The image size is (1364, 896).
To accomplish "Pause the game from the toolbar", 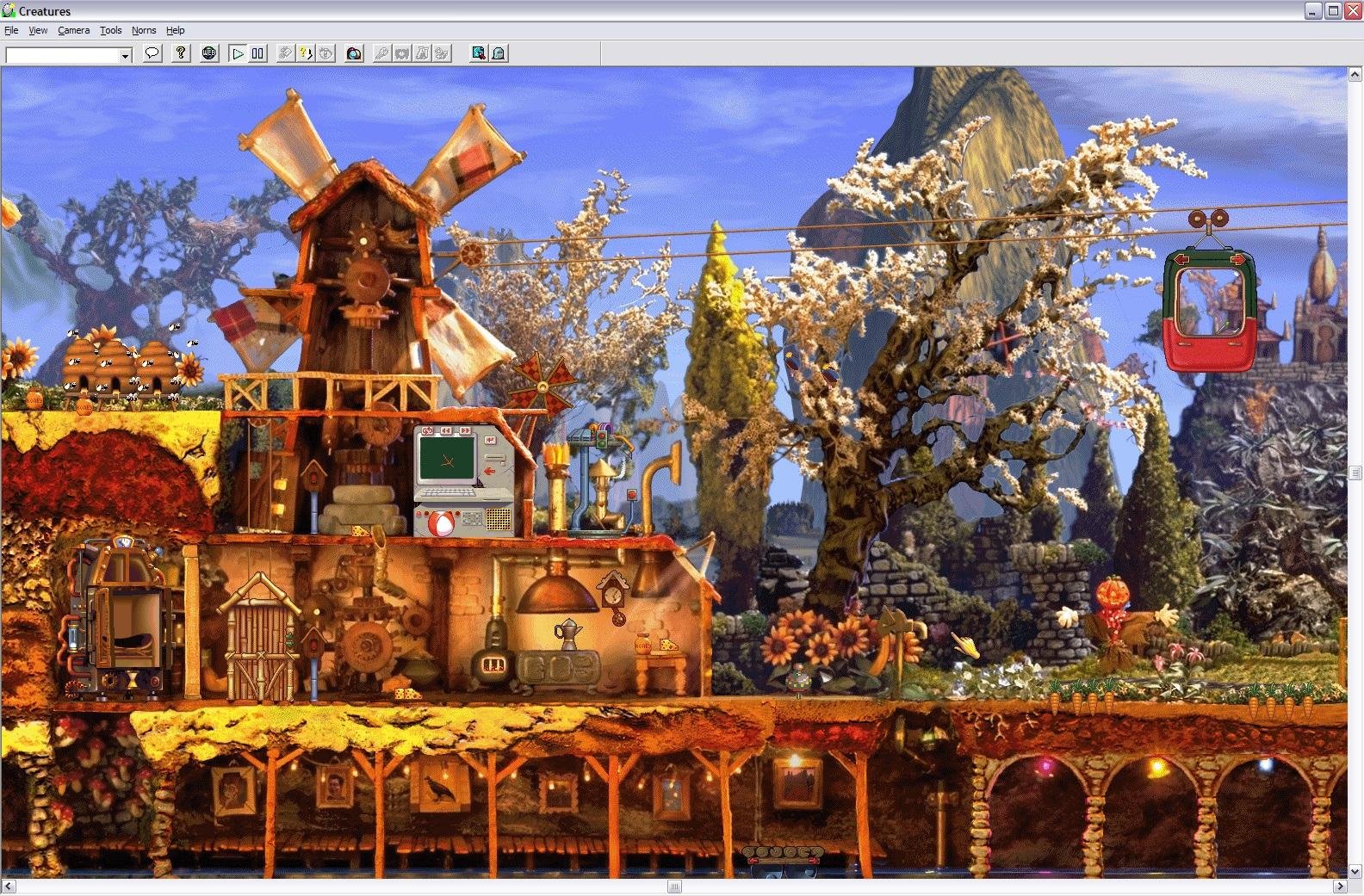I will tap(257, 53).
